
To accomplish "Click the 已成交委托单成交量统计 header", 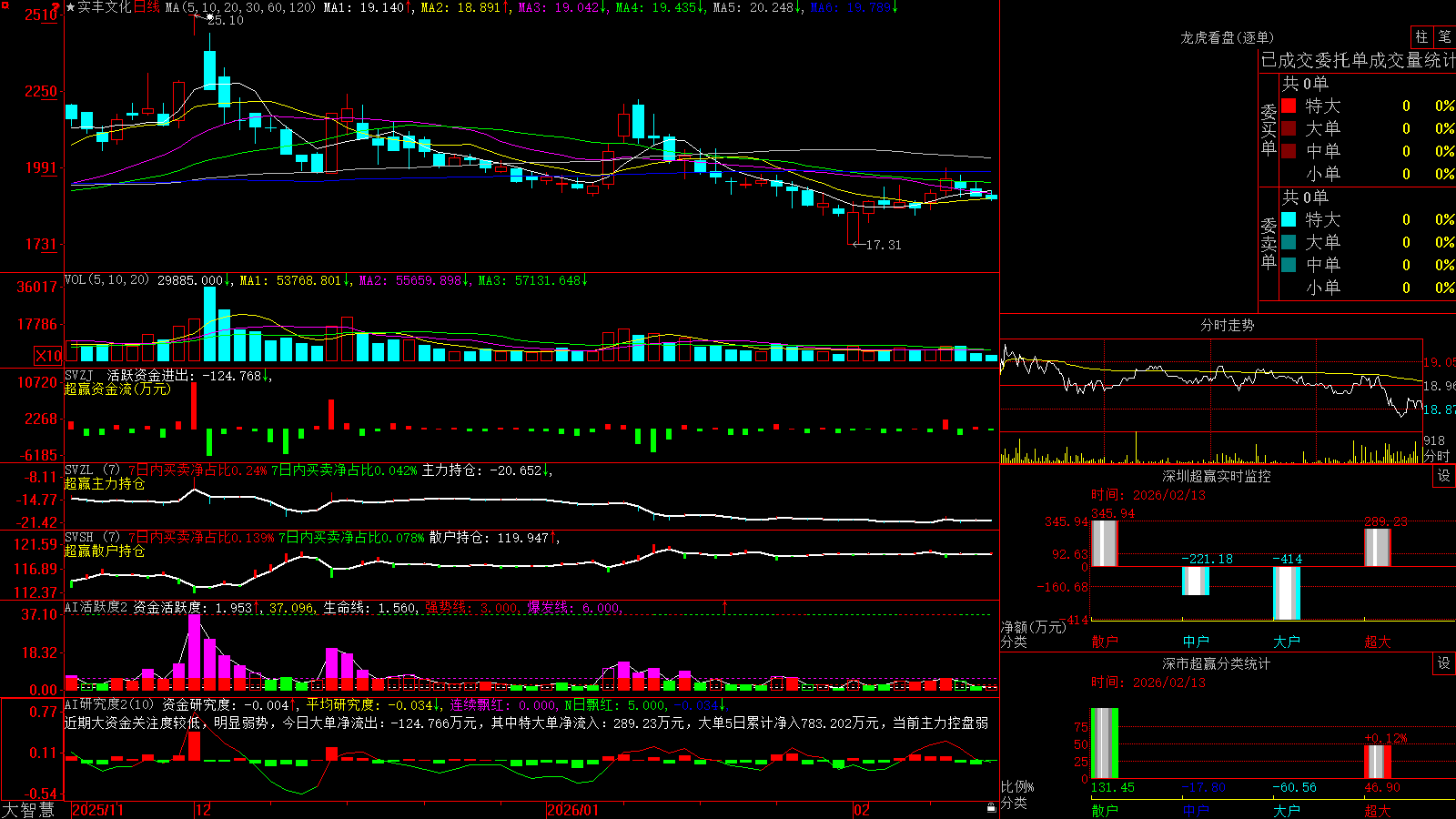I will pos(1358,61).
